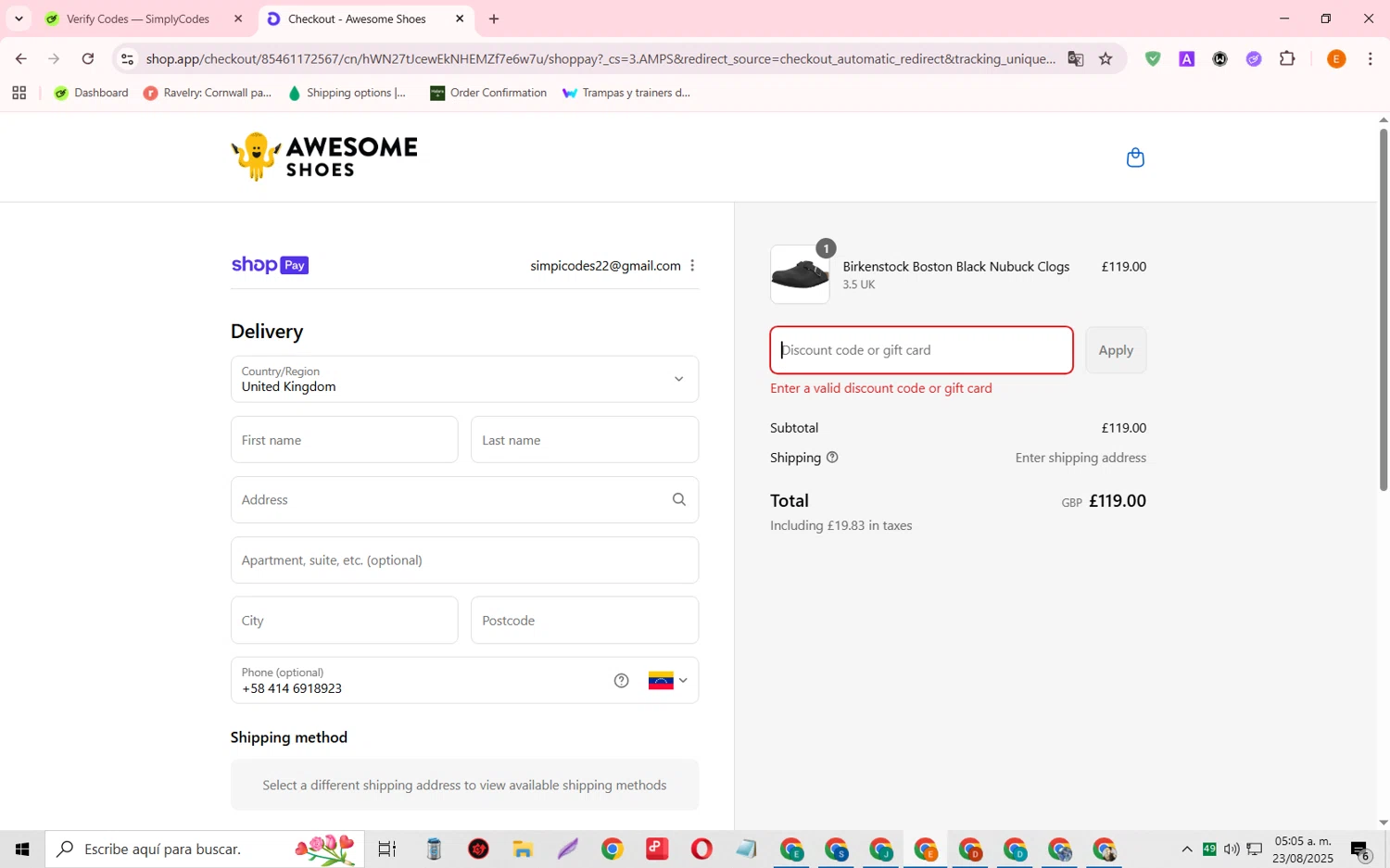Click the Postcode field
The width and height of the screenshot is (1390, 868).
tap(585, 620)
